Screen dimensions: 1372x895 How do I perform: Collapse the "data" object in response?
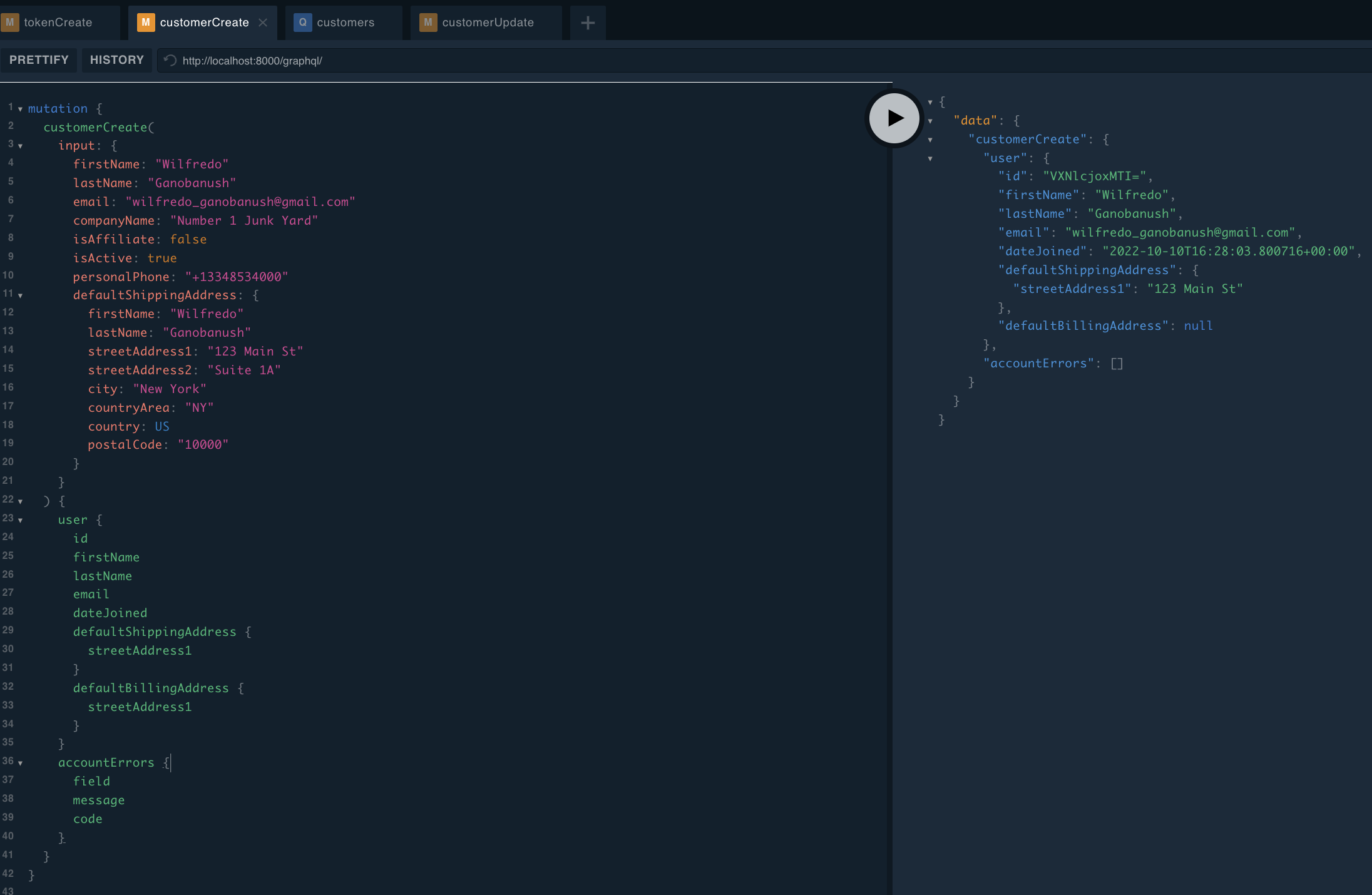930,121
